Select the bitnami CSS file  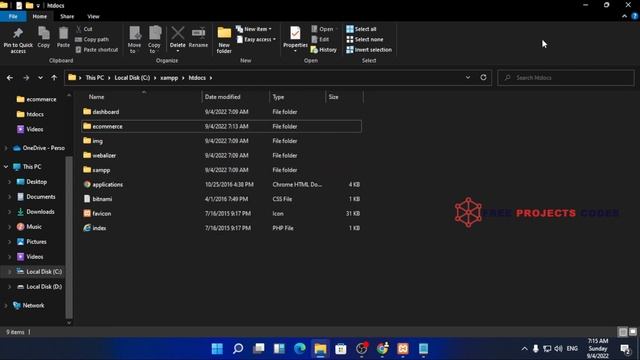pos(221,199)
